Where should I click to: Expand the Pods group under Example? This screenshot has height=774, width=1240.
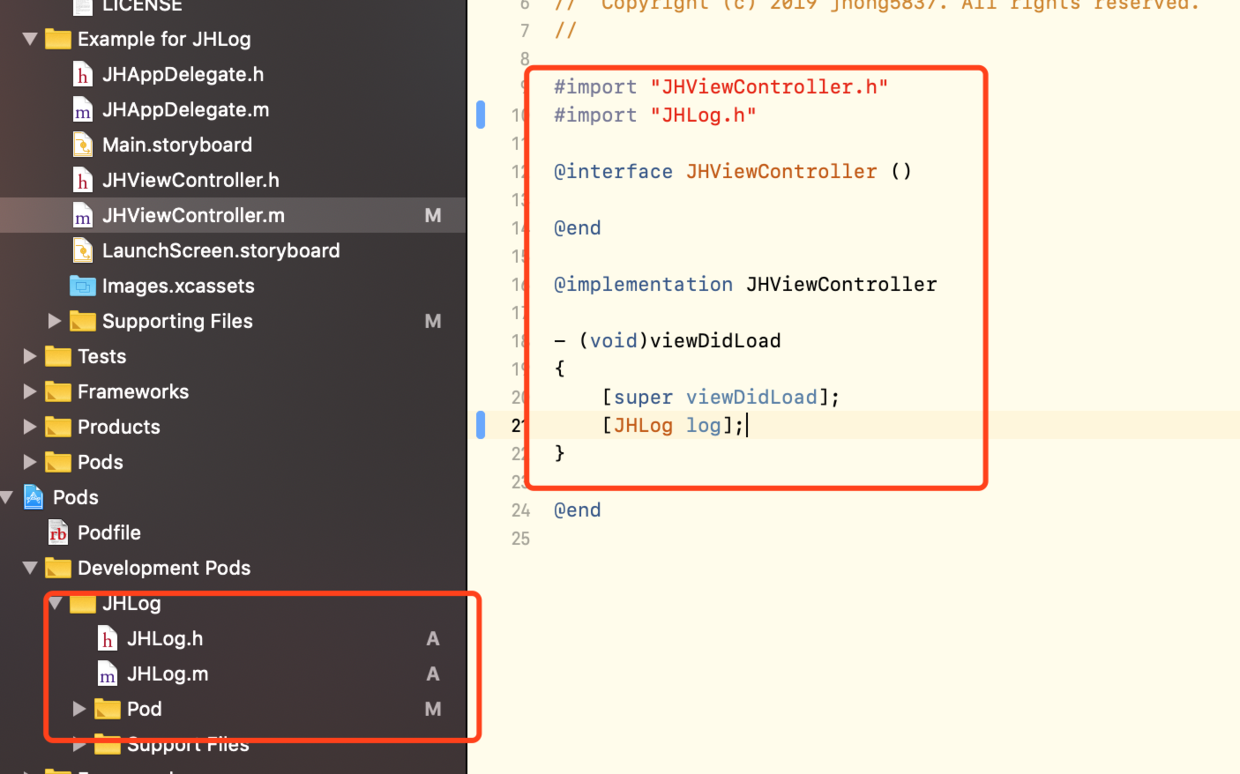click(30, 462)
